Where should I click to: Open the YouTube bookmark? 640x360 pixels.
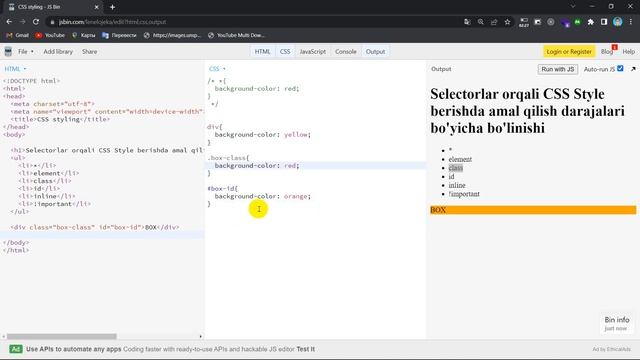tap(50, 35)
